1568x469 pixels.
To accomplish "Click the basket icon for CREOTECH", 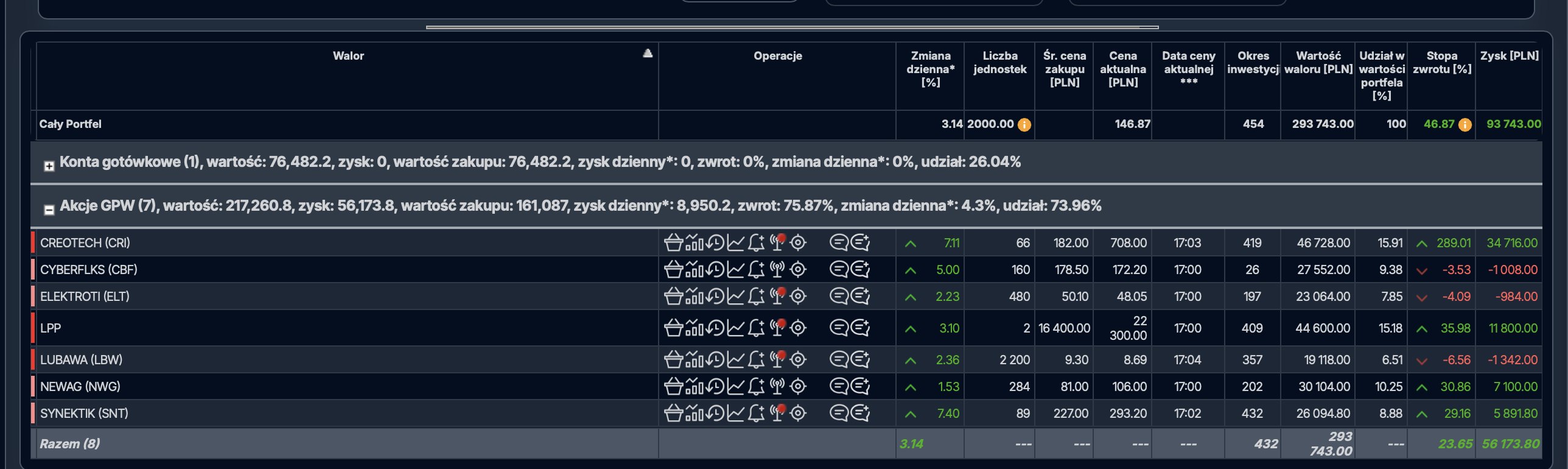I will [673, 243].
